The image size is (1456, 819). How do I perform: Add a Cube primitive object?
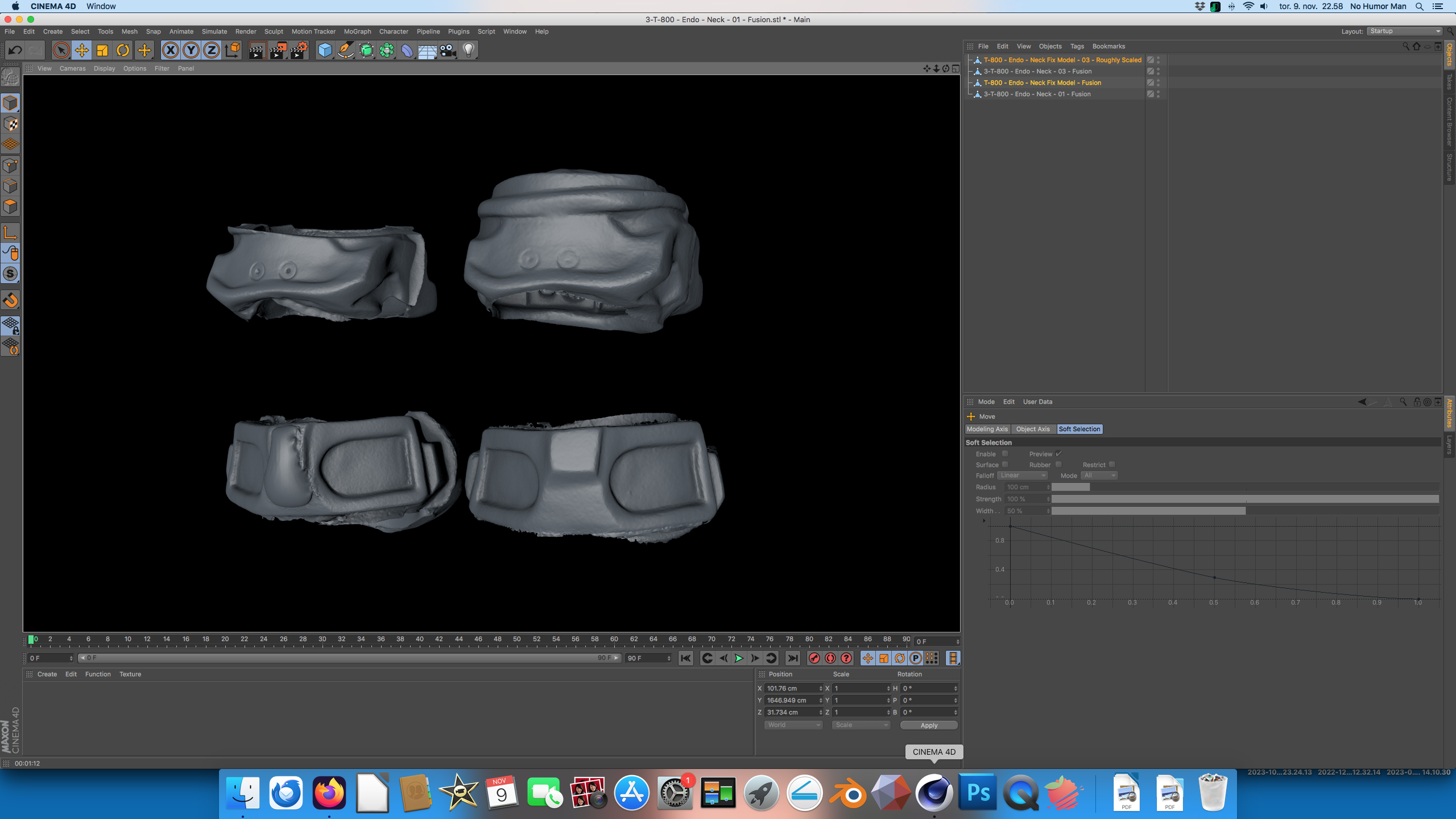[x=325, y=51]
